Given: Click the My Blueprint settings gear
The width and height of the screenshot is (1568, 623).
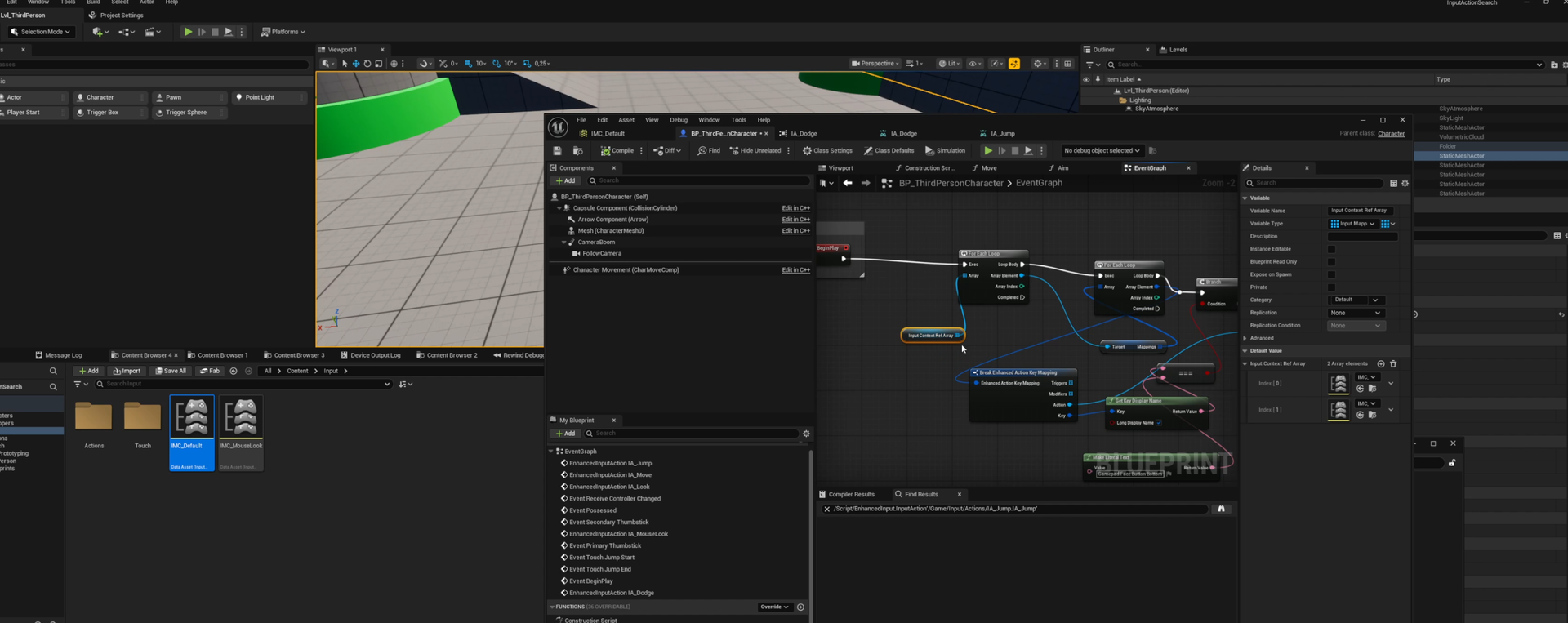Looking at the screenshot, I should pos(806,434).
